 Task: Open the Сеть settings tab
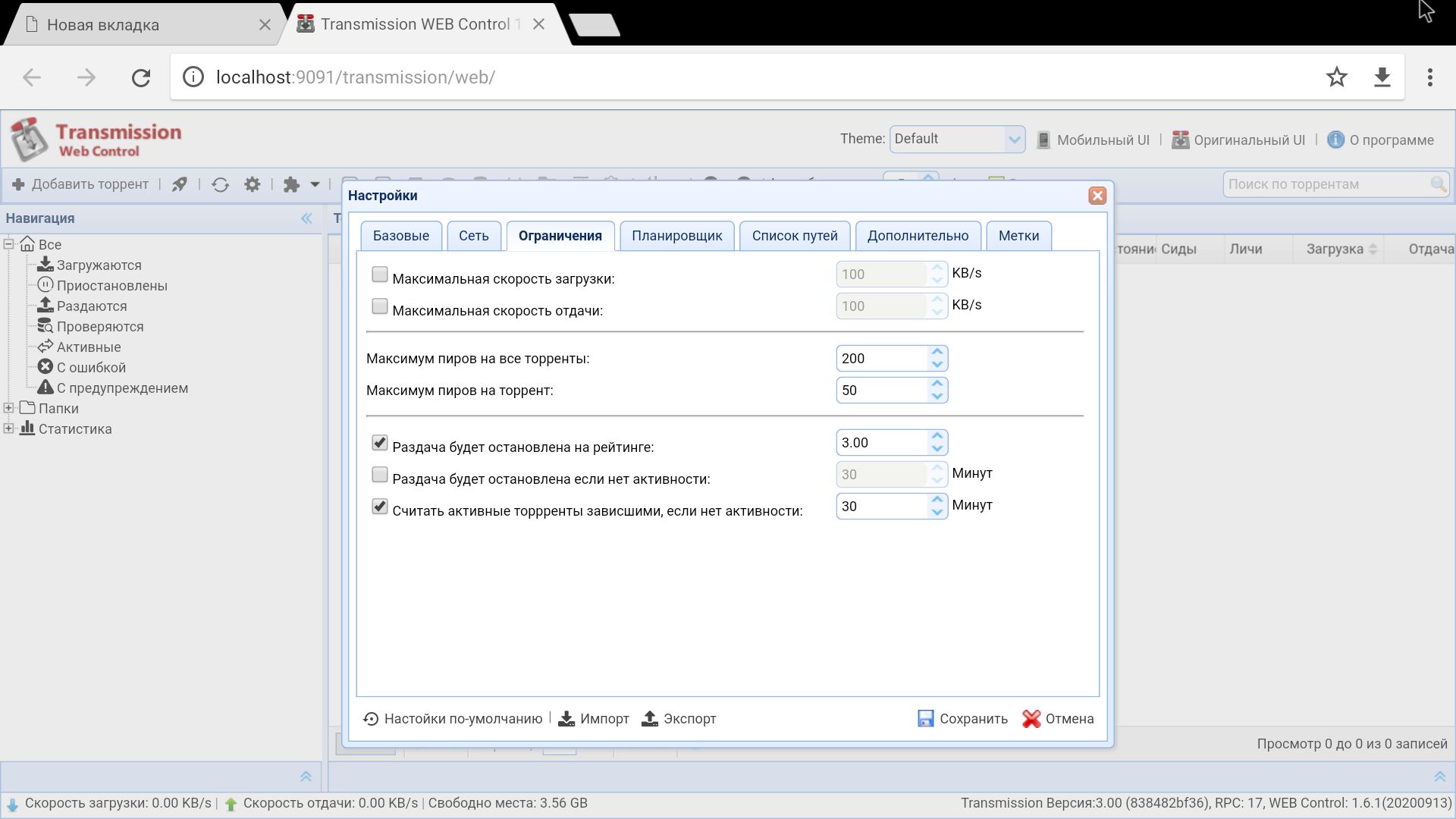point(473,236)
